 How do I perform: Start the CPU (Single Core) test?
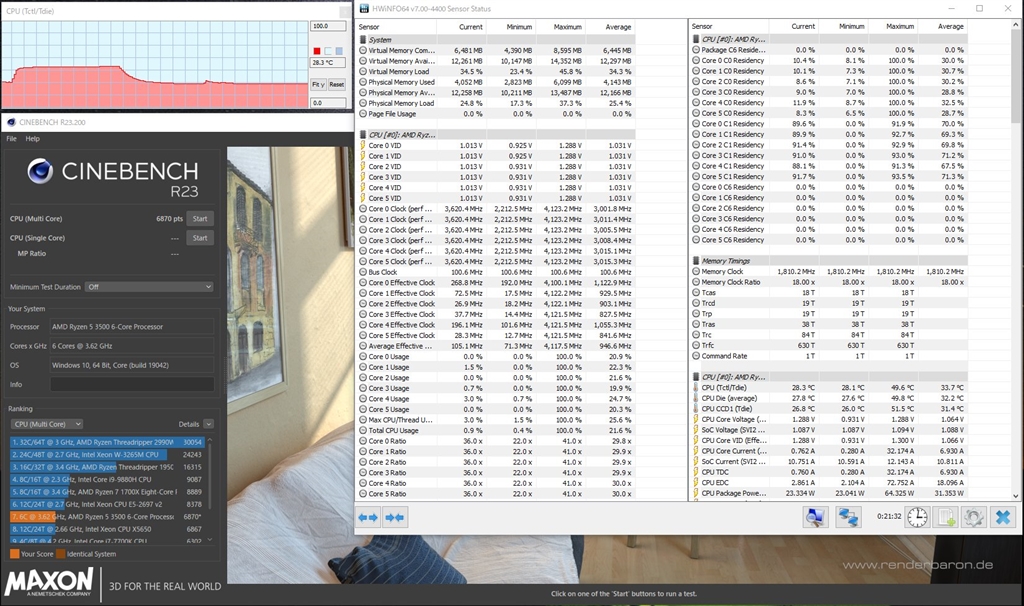(200, 238)
